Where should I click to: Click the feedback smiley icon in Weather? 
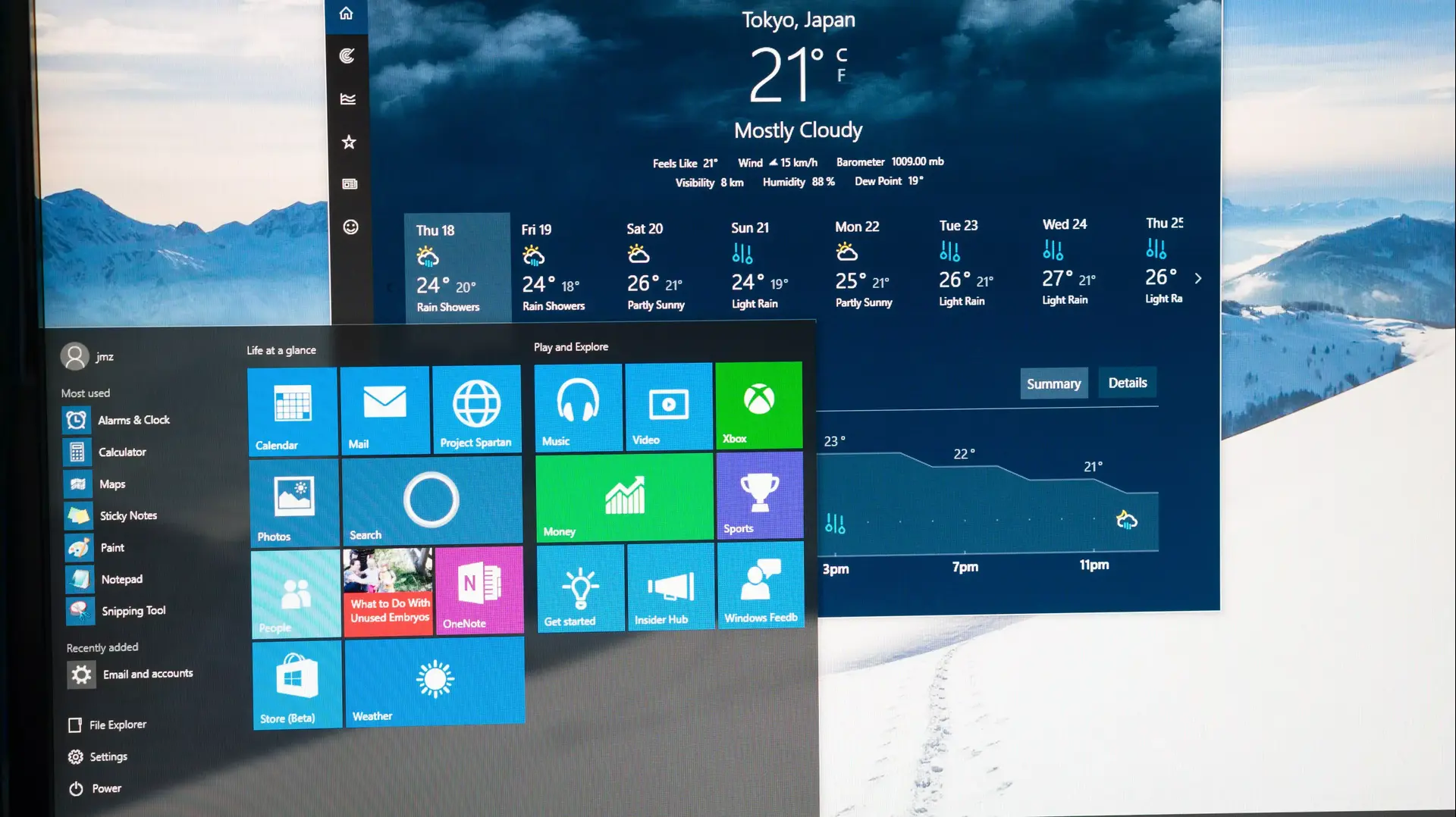pyautogui.click(x=350, y=227)
